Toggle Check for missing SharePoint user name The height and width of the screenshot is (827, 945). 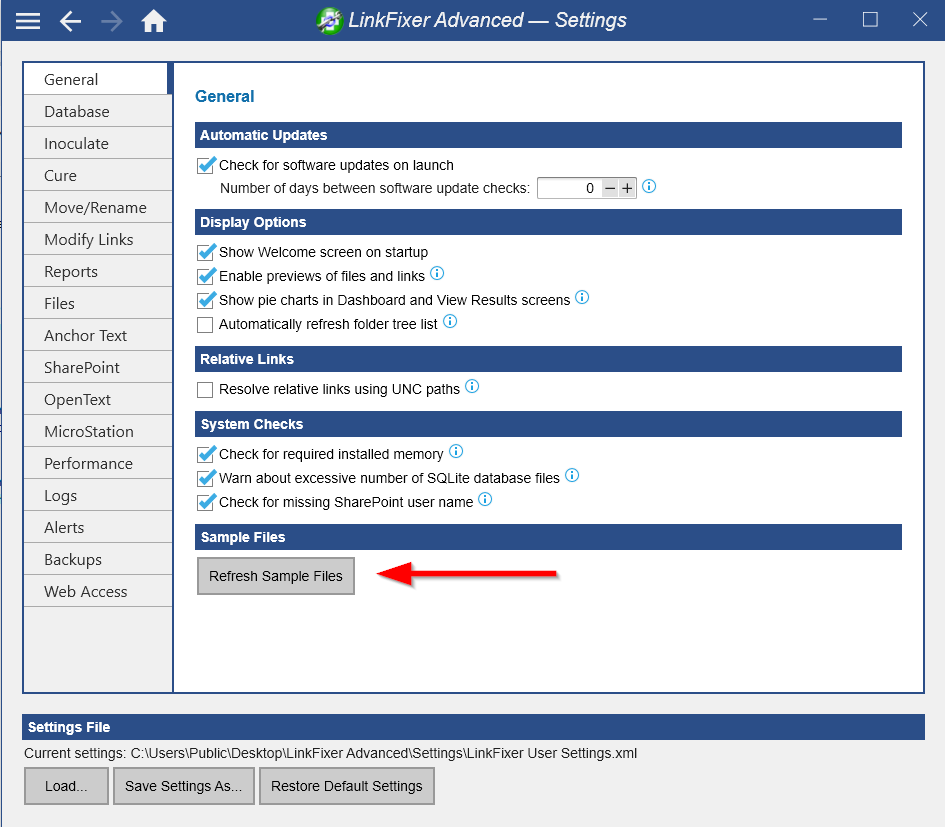(206, 502)
